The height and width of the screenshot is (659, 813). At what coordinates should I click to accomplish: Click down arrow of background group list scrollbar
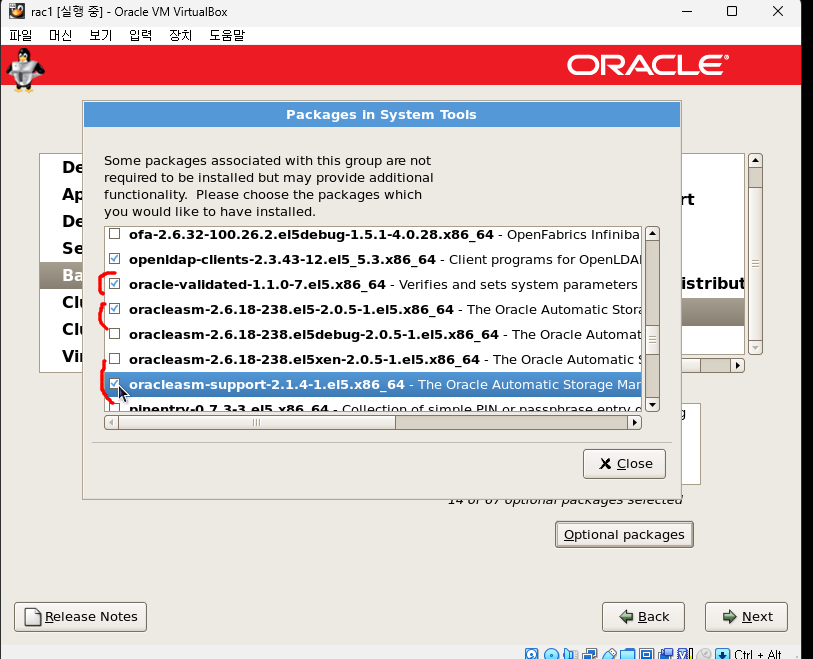755,347
